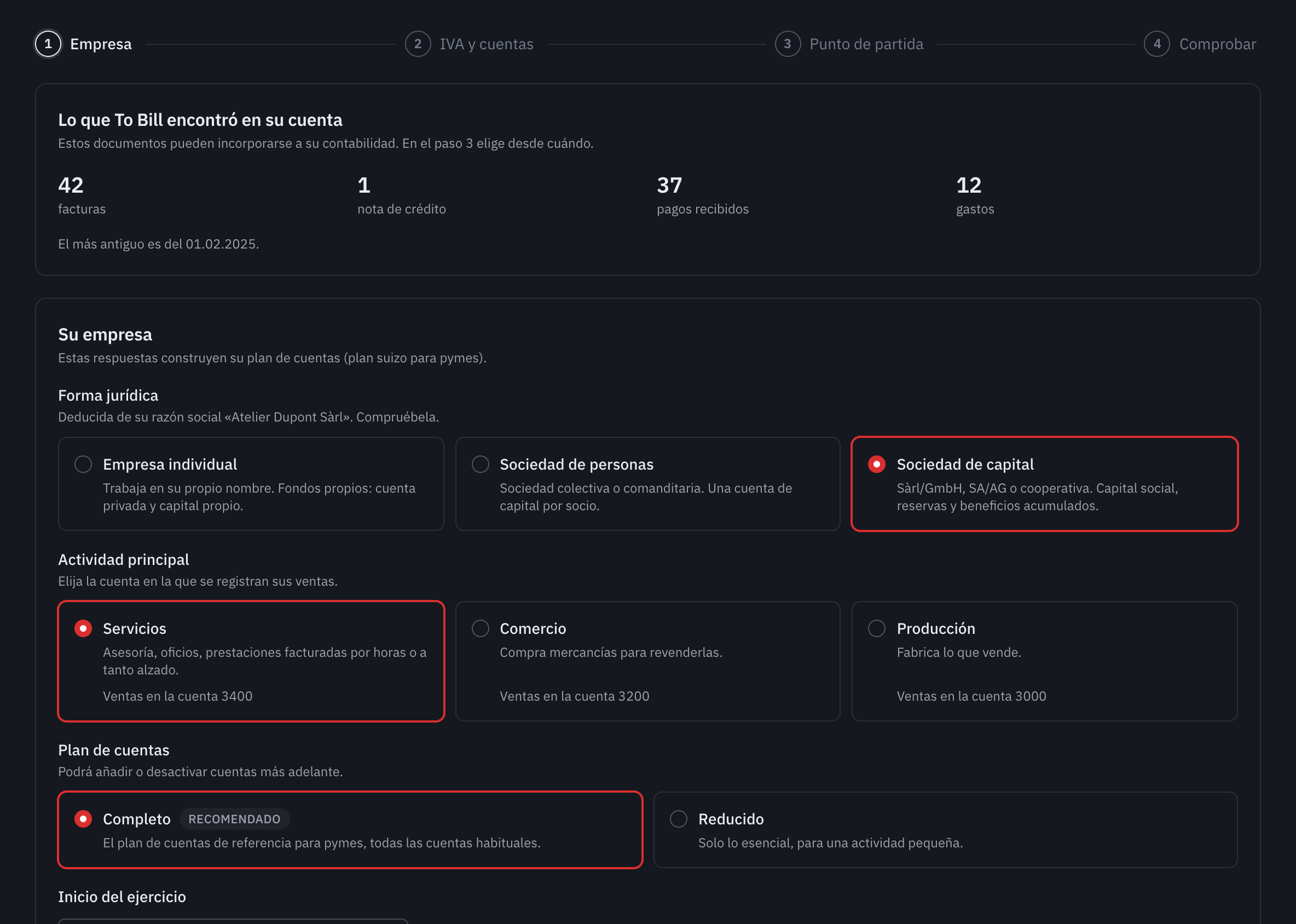Click the RECOMENDADO badge
This screenshot has height=924, width=1296.
(x=234, y=819)
